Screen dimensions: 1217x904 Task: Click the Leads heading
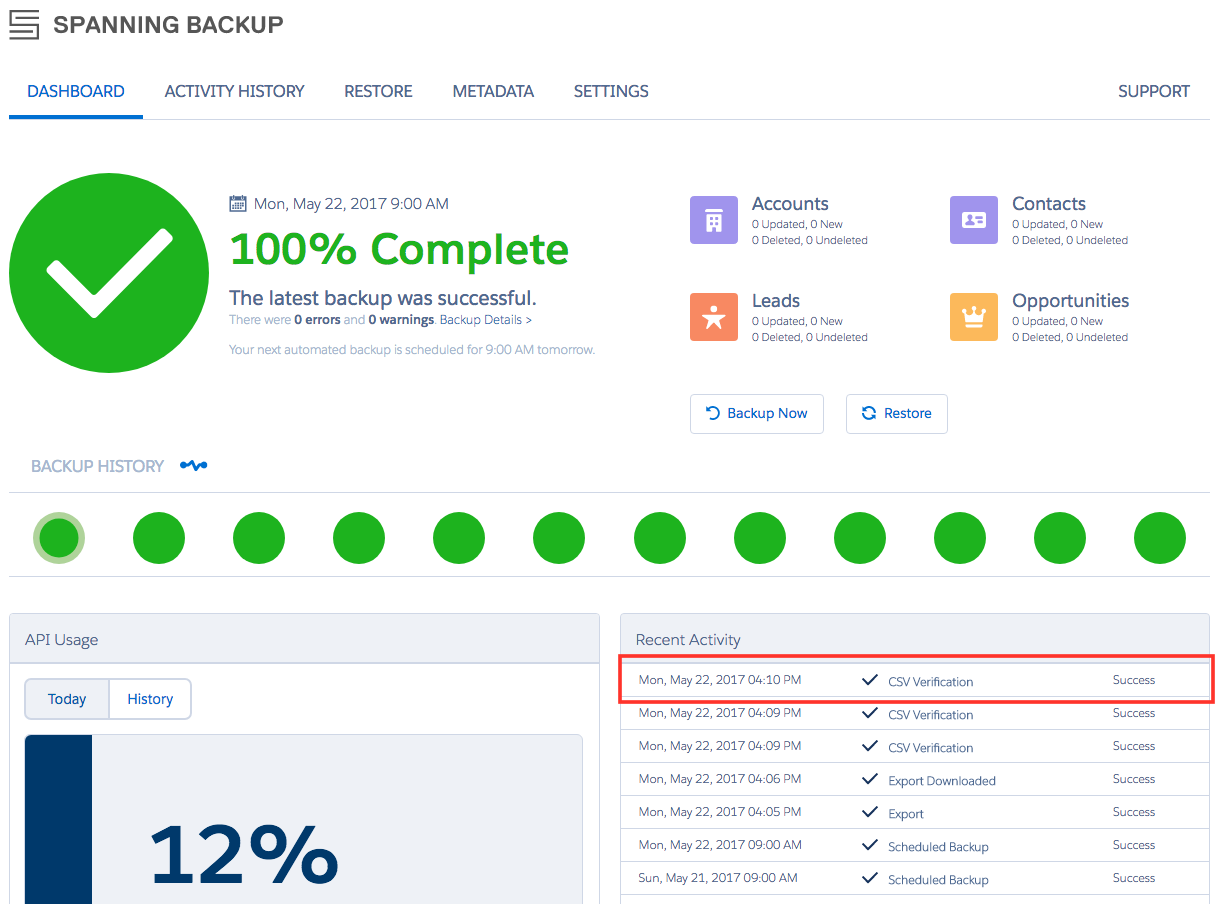(776, 301)
